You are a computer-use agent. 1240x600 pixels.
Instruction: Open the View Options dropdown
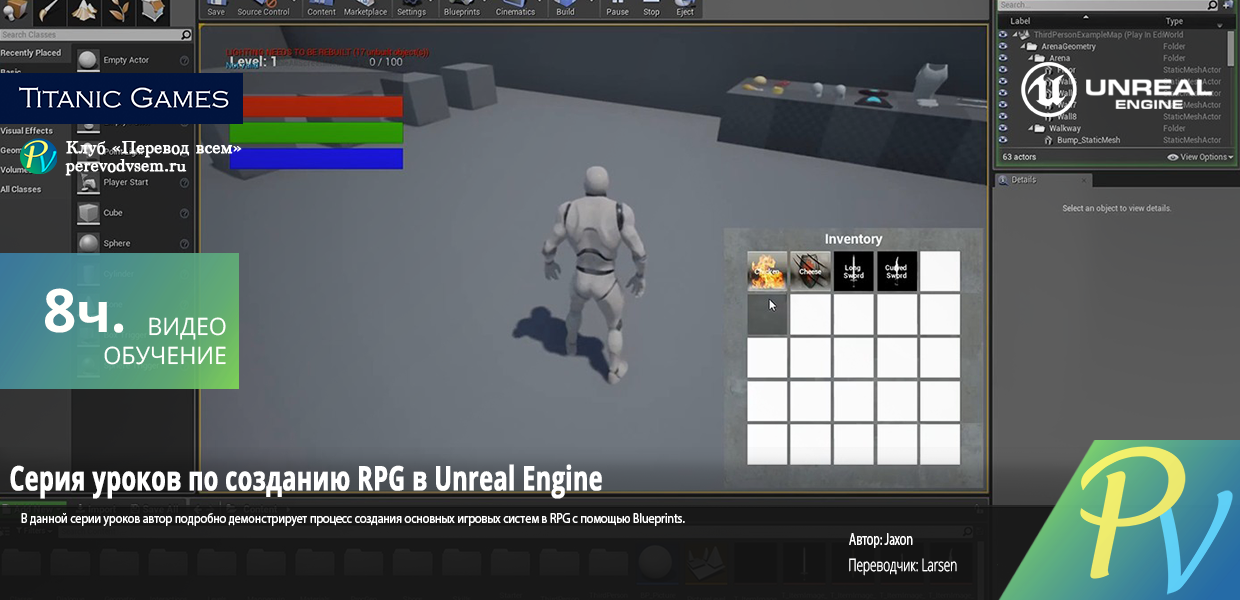1200,157
